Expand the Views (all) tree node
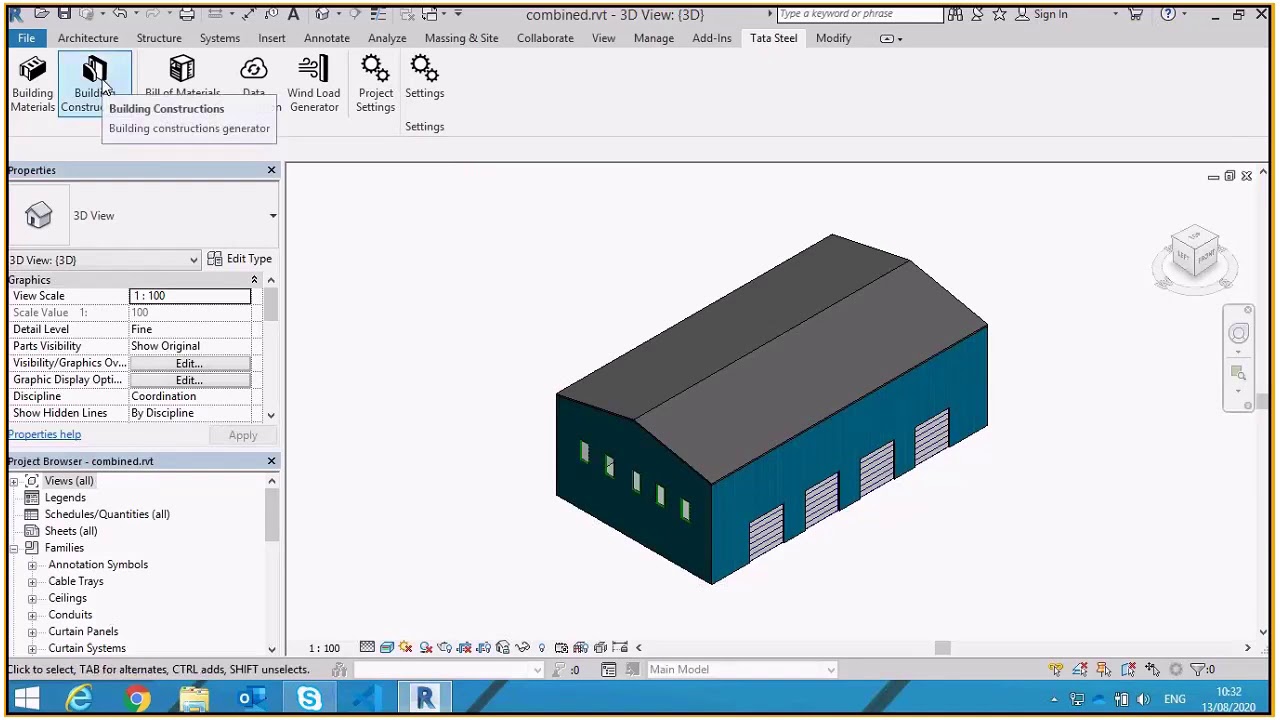This screenshot has height=720, width=1280. pos(14,481)
